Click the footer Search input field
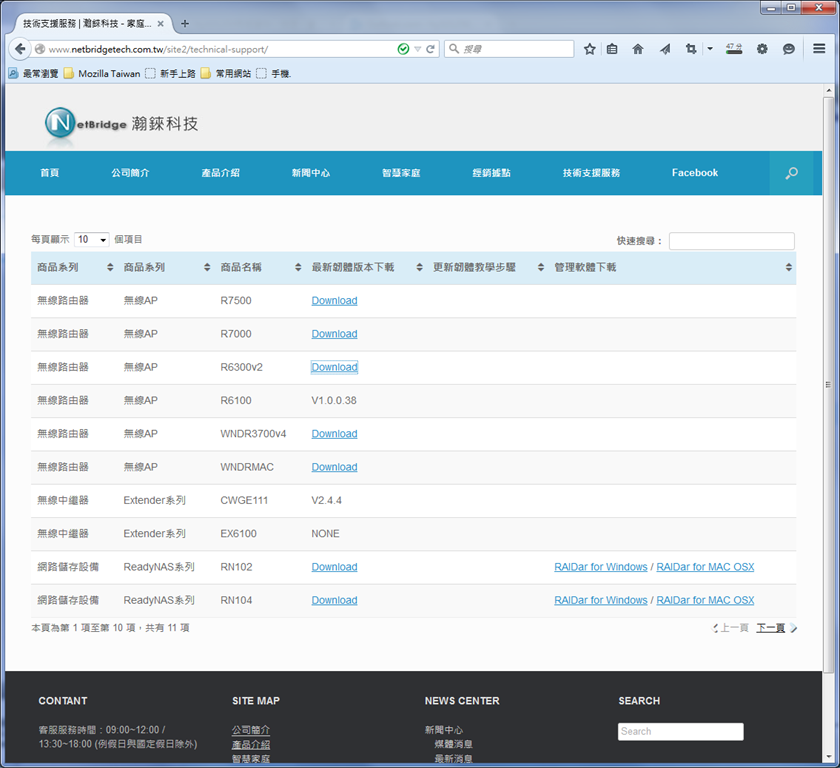 pos(680,732)
